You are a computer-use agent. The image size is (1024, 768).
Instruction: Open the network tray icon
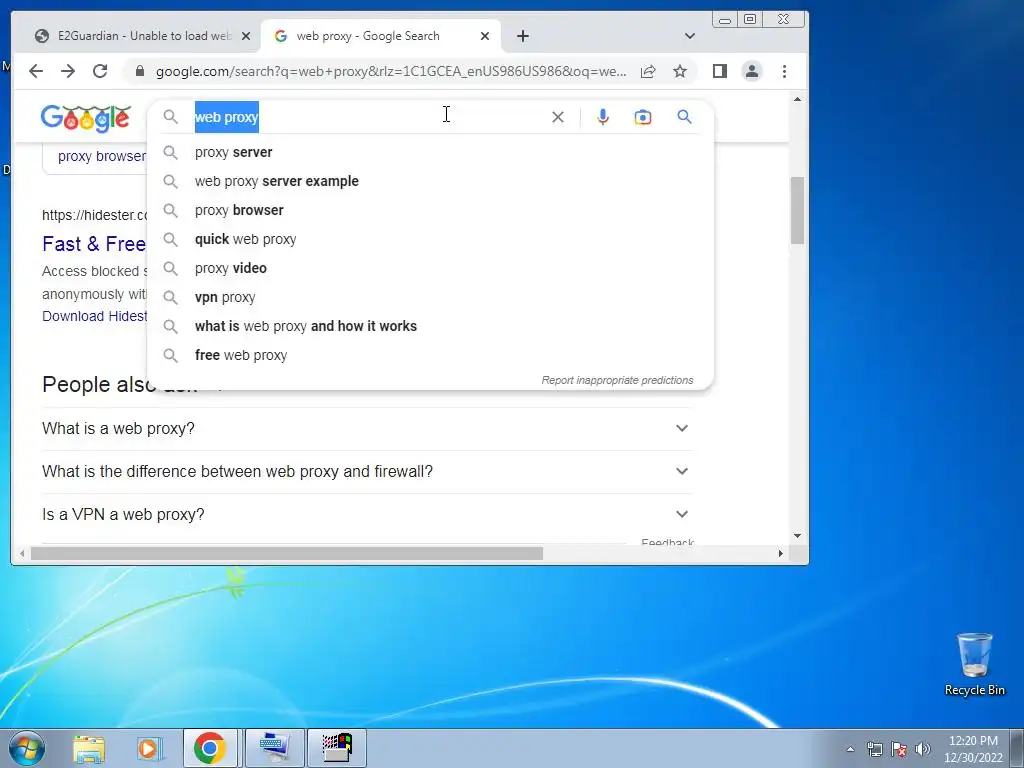pyautogui.click(x=874, y=749)
